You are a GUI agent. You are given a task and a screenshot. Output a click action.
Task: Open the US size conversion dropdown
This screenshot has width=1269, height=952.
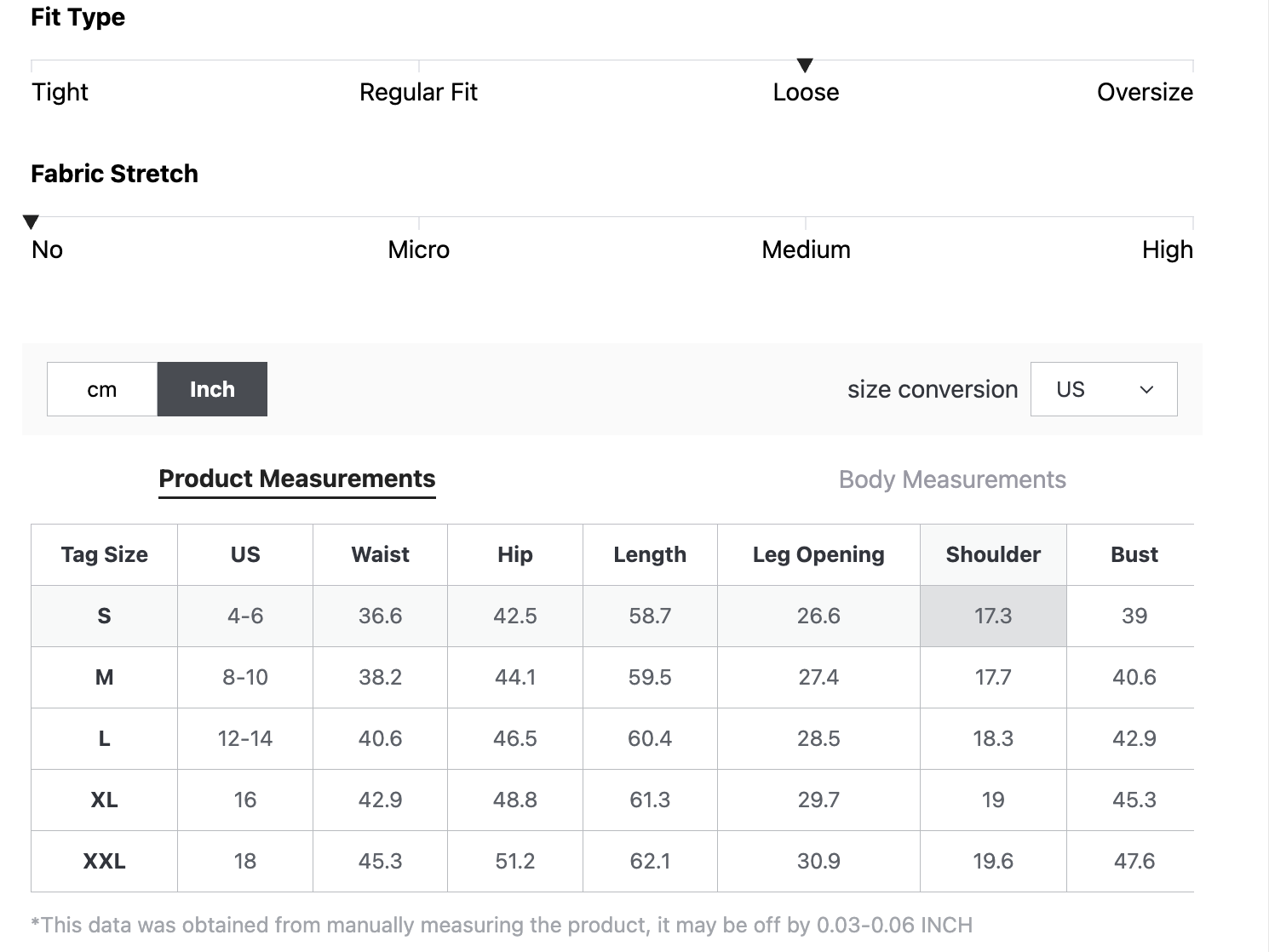click(x=1103, y=389)
